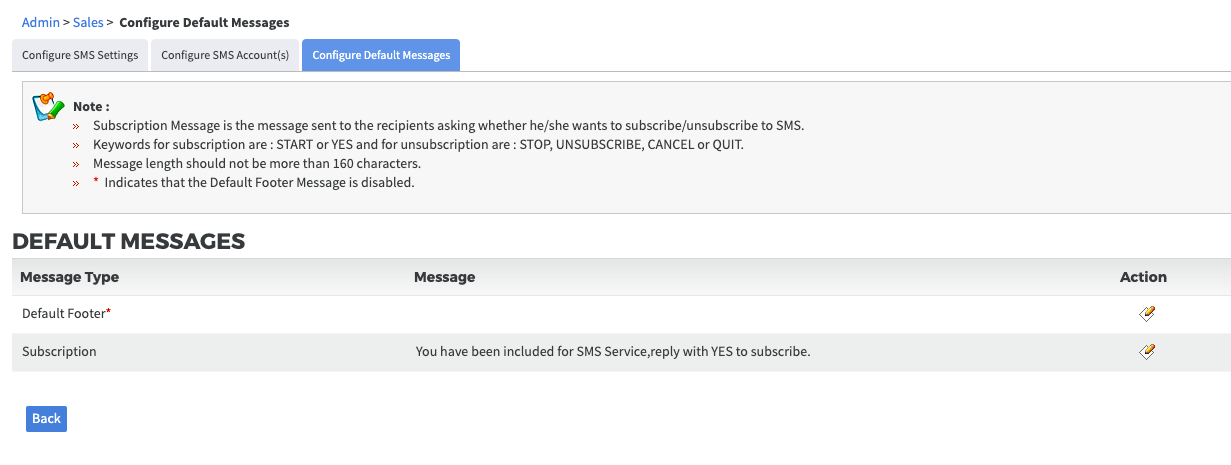Click red bullet arrow beside Subscription Message note
The height and width of the screenshot is (465, 1231).
[76, 127]
